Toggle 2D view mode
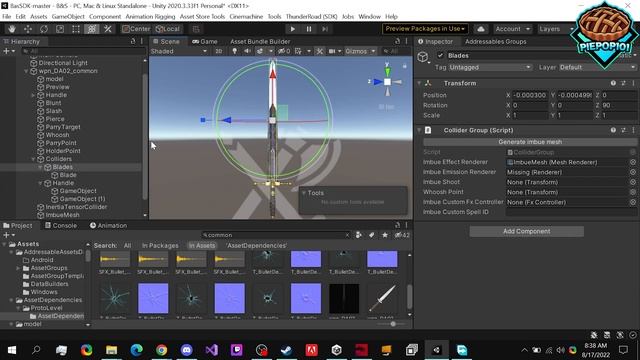The width and height of the screenshot is (640, 360). click(x=219, y=51)
